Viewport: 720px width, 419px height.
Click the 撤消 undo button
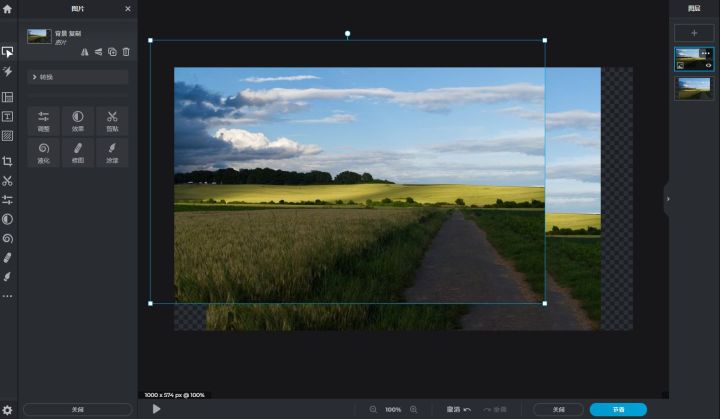tap(459, 409)
